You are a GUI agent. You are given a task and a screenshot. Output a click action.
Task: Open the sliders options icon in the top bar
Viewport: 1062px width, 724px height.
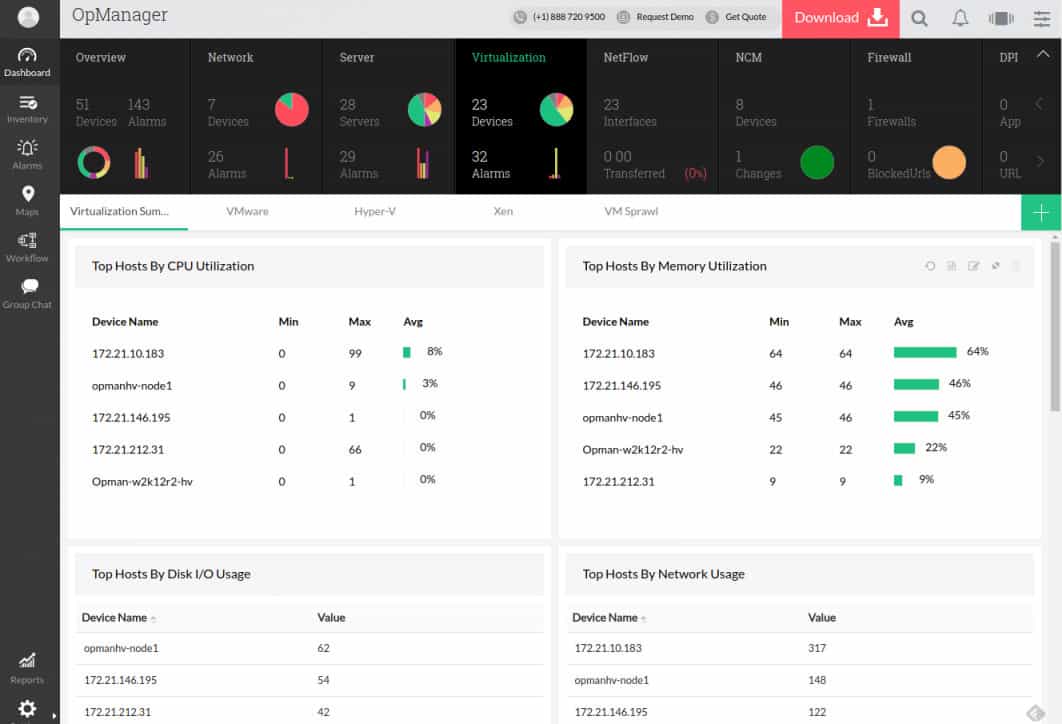point(1042,18)
